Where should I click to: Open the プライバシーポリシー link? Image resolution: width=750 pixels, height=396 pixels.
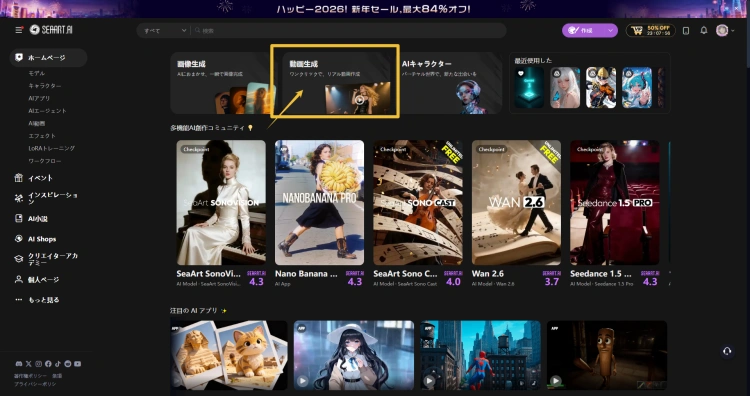pos(35,384)
